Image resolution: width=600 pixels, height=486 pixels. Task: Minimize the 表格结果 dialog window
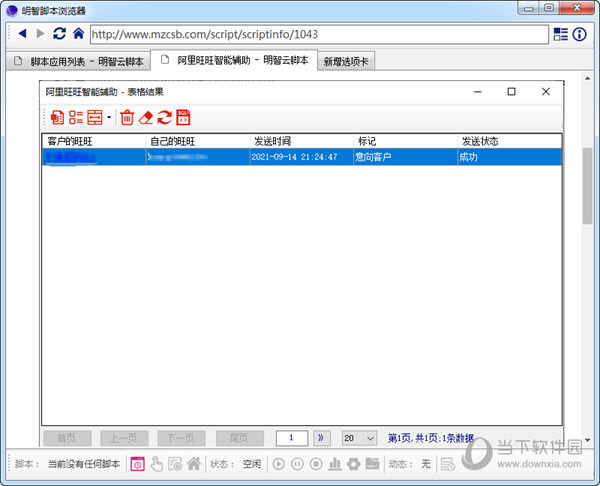pyautogui.click(x=478, y=92)
